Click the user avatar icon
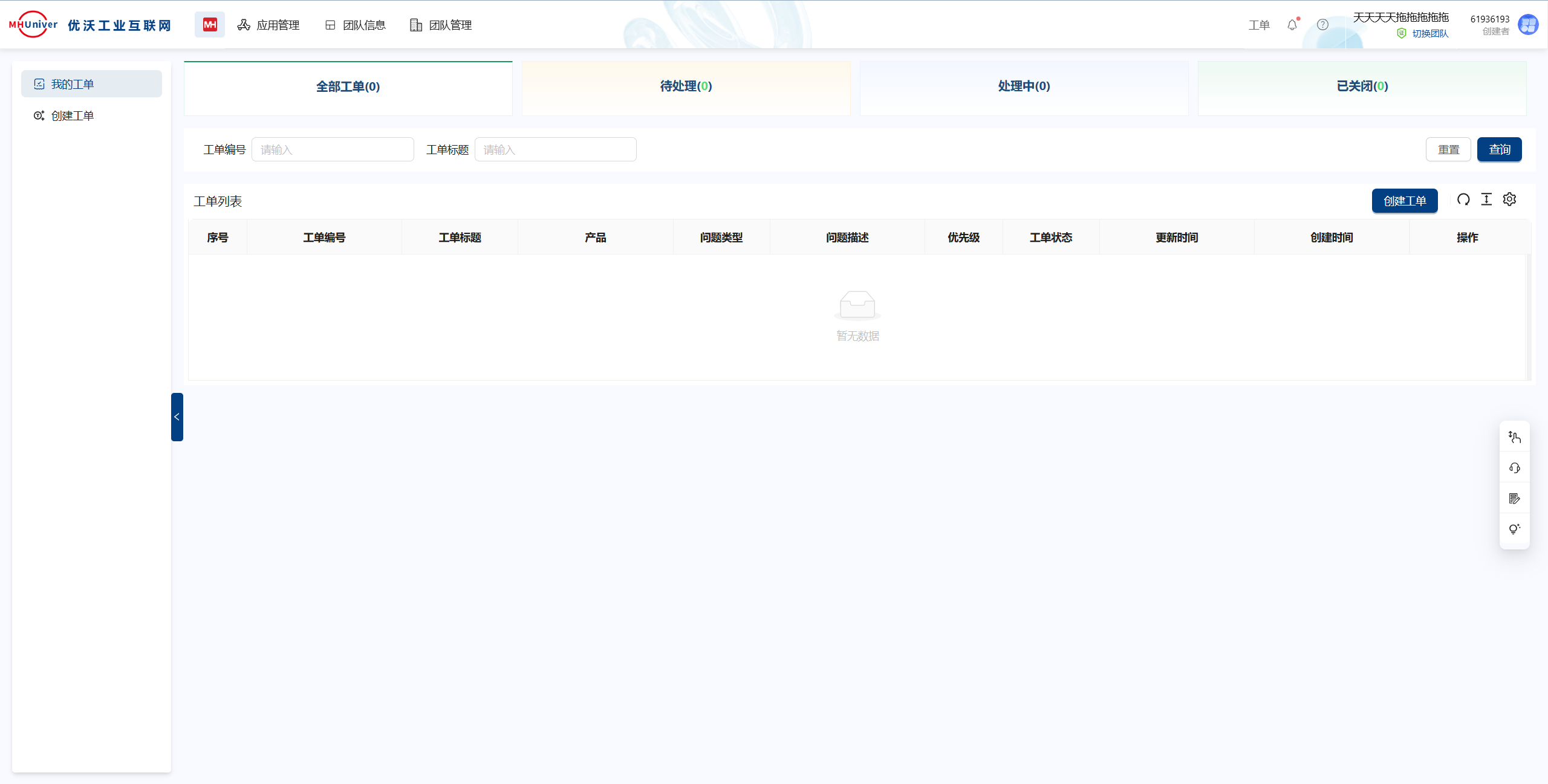This screenshot has width=1548, height=784. (x=1528, y=25)
